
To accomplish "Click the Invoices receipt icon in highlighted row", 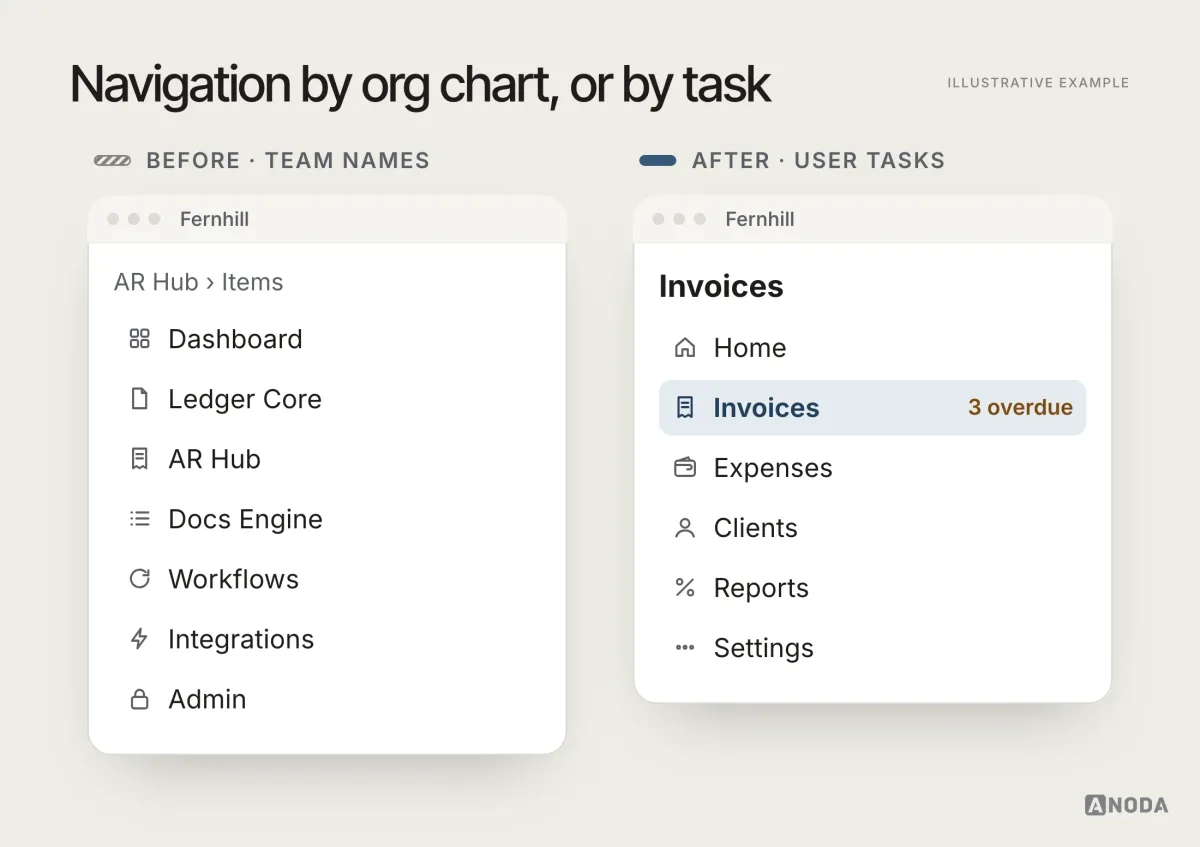I will pyautogui.click(x=685, y=408).
